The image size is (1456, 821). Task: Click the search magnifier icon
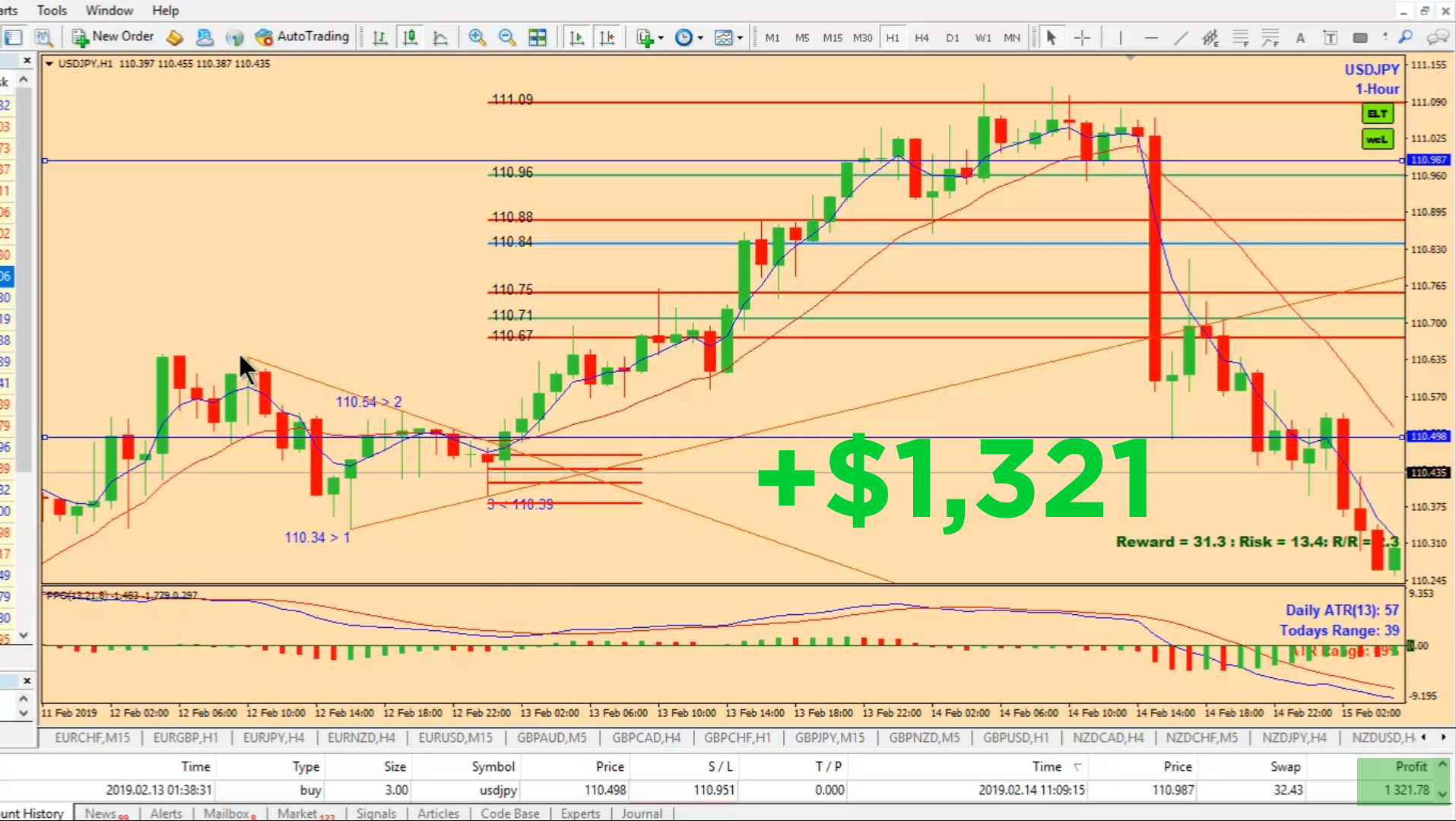[1406, 36]
